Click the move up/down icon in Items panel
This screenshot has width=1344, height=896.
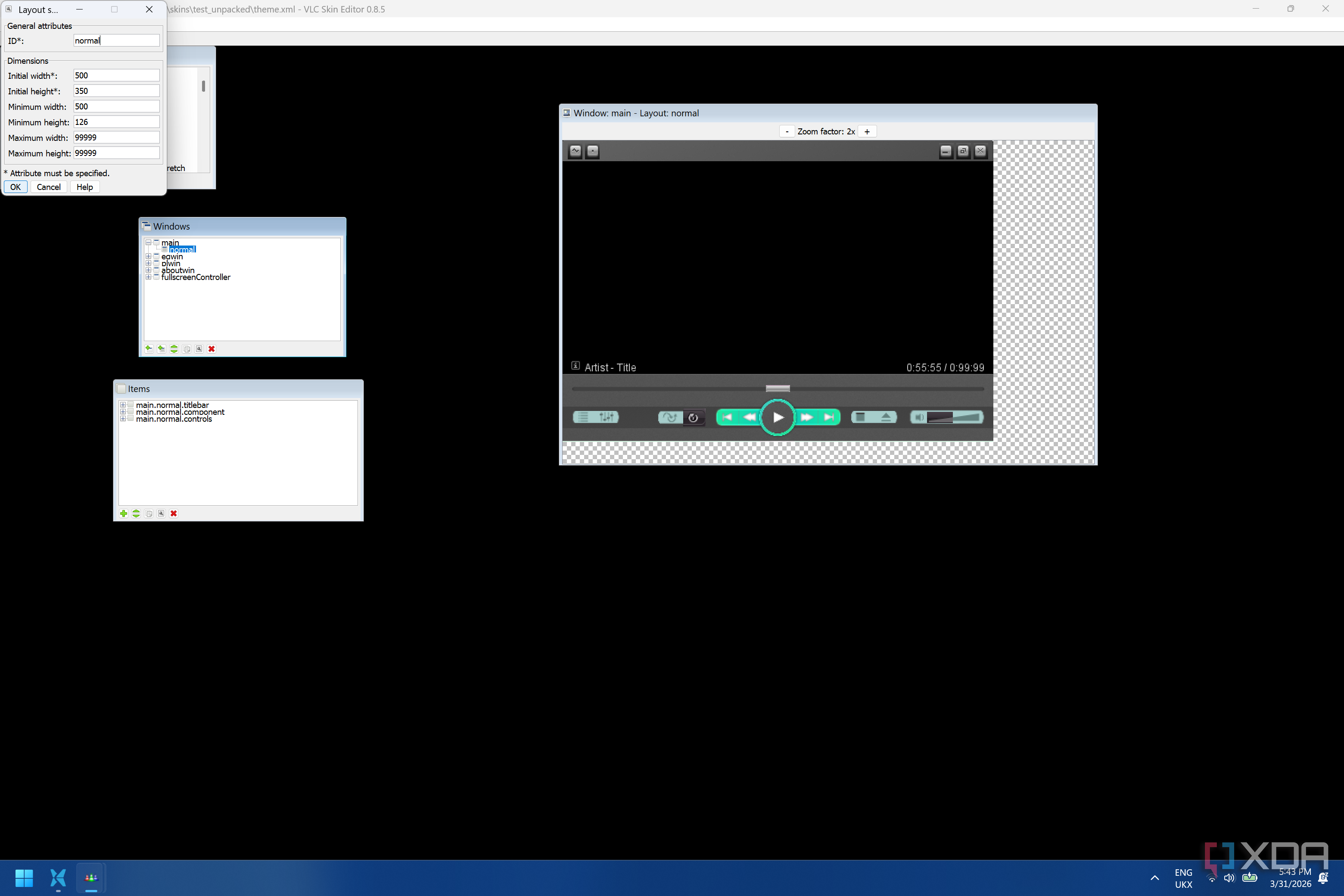click(136, 514)
